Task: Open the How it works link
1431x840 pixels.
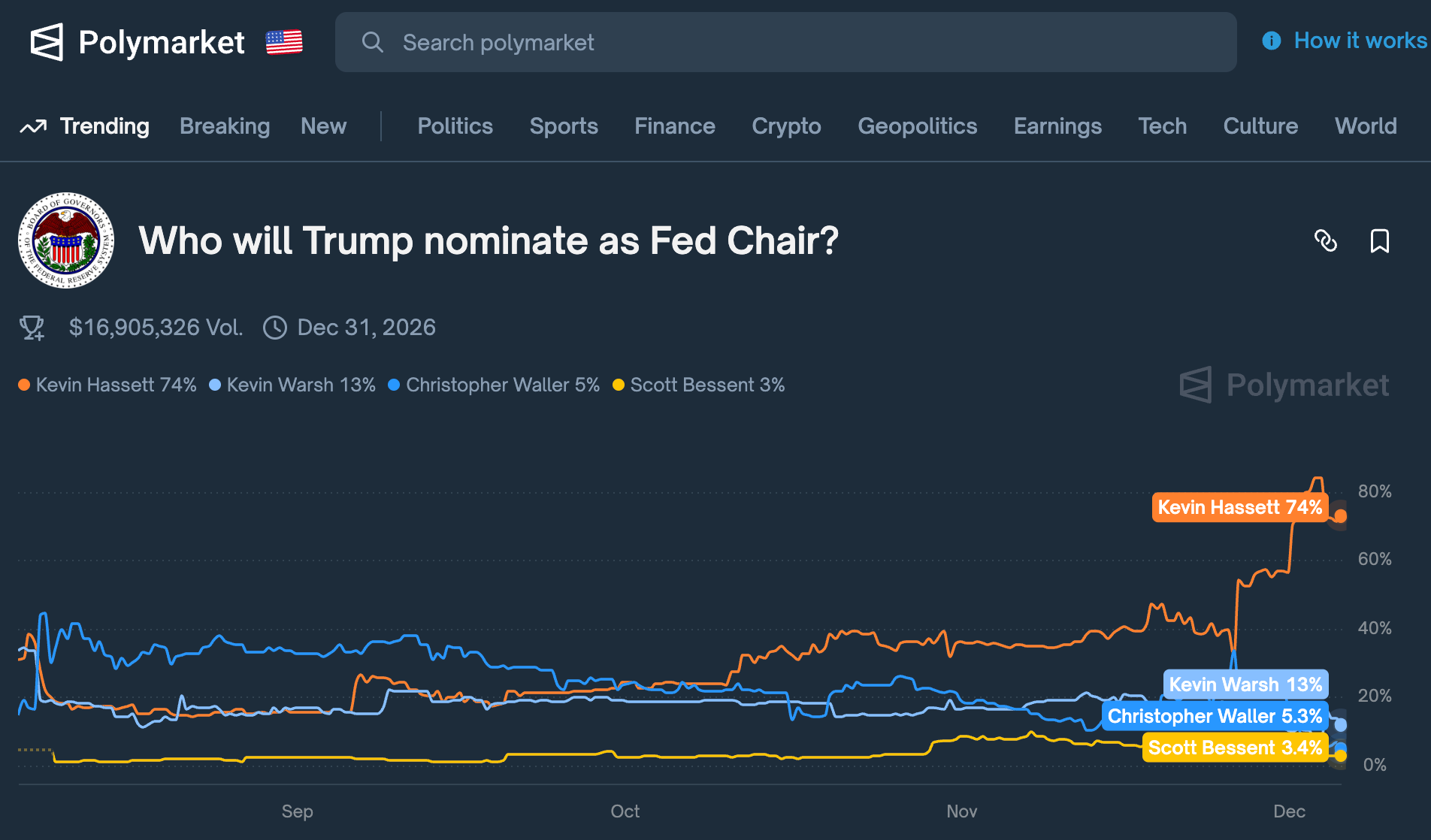Action: (1359, 41)
